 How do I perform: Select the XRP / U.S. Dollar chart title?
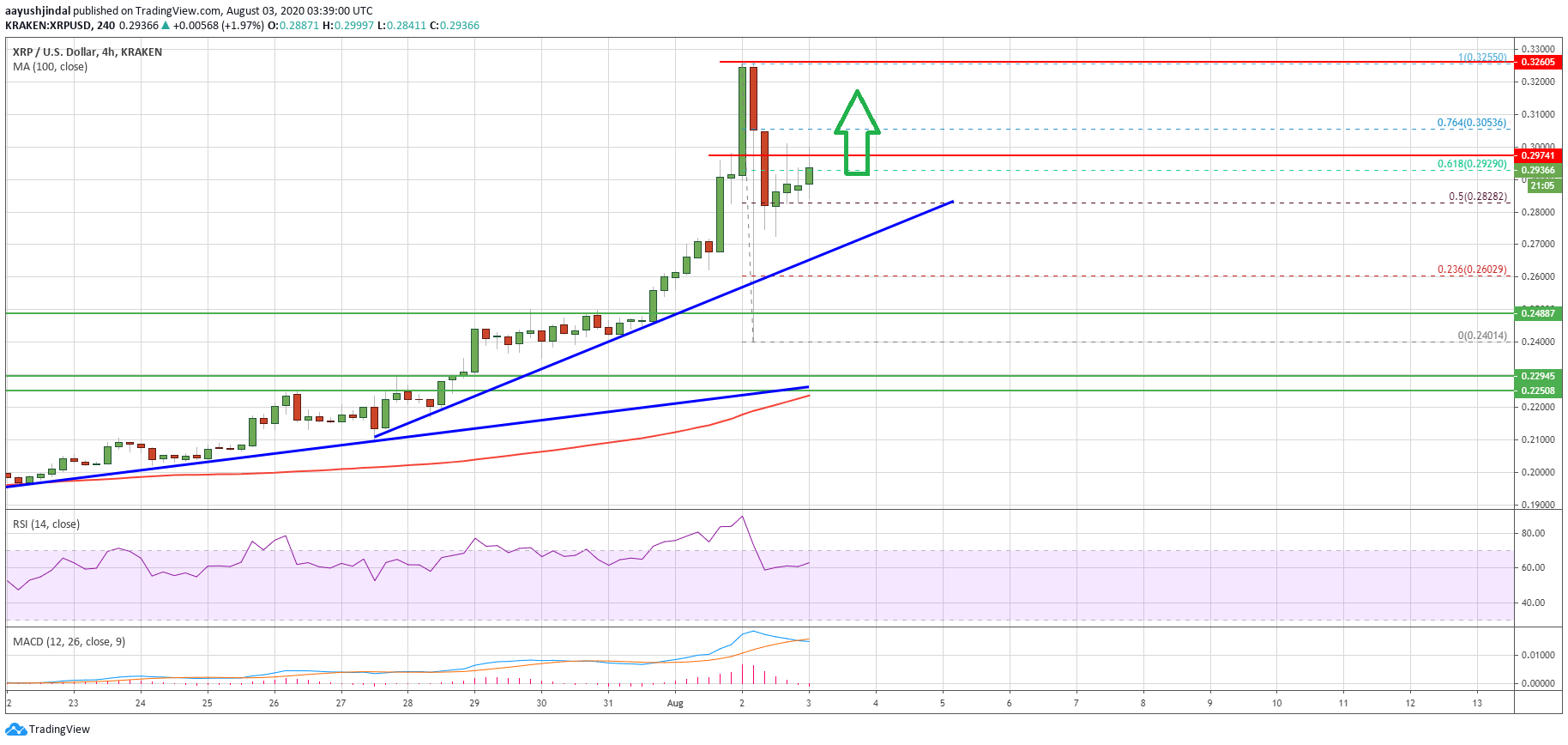(x=87, y=51)
